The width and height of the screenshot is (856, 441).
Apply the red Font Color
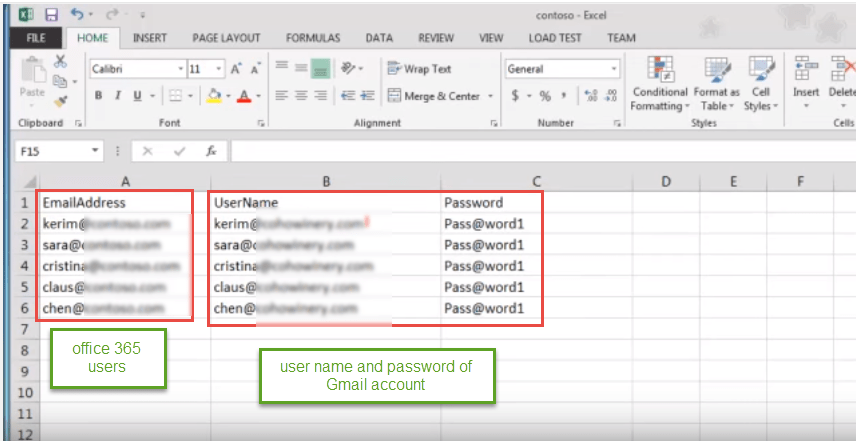[x=244, y=96]
